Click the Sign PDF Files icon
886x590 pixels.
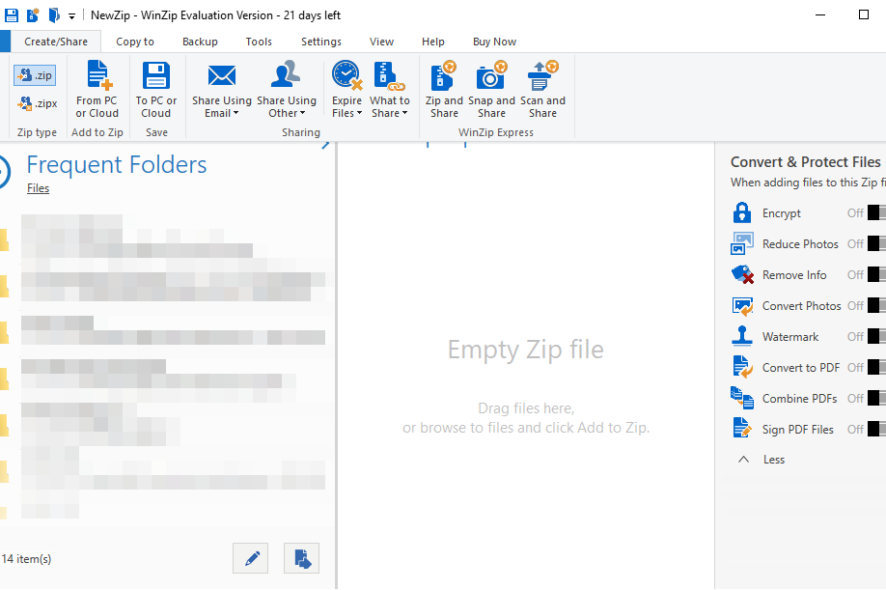click(742, 428)
